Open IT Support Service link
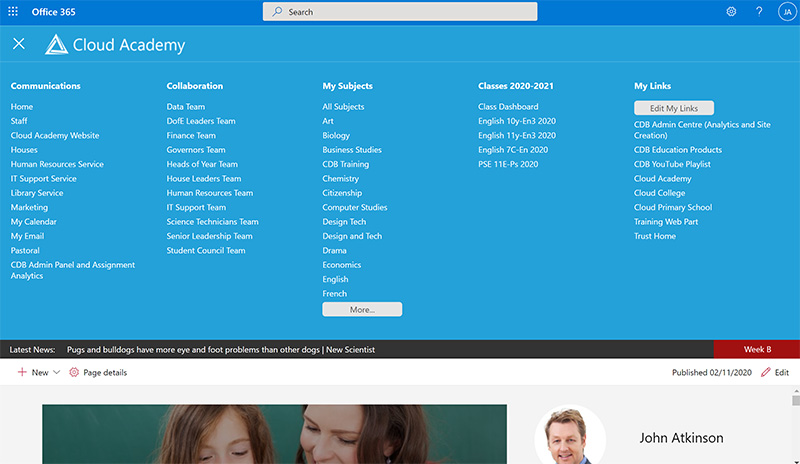This screenshot has height=464, width=800. (43, 179)
